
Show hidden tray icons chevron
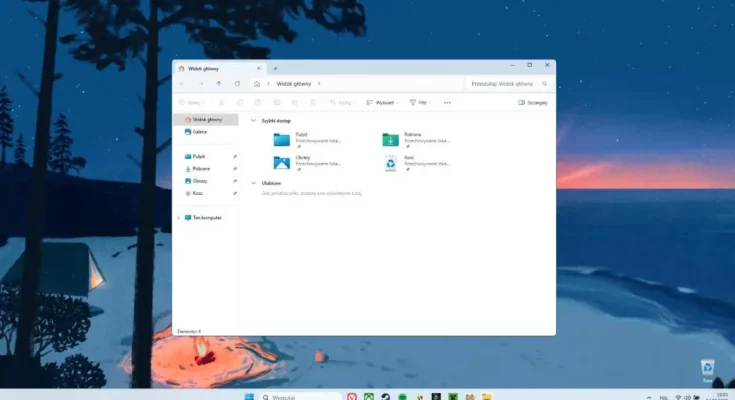pyautogui.click(x=649, y=398)
